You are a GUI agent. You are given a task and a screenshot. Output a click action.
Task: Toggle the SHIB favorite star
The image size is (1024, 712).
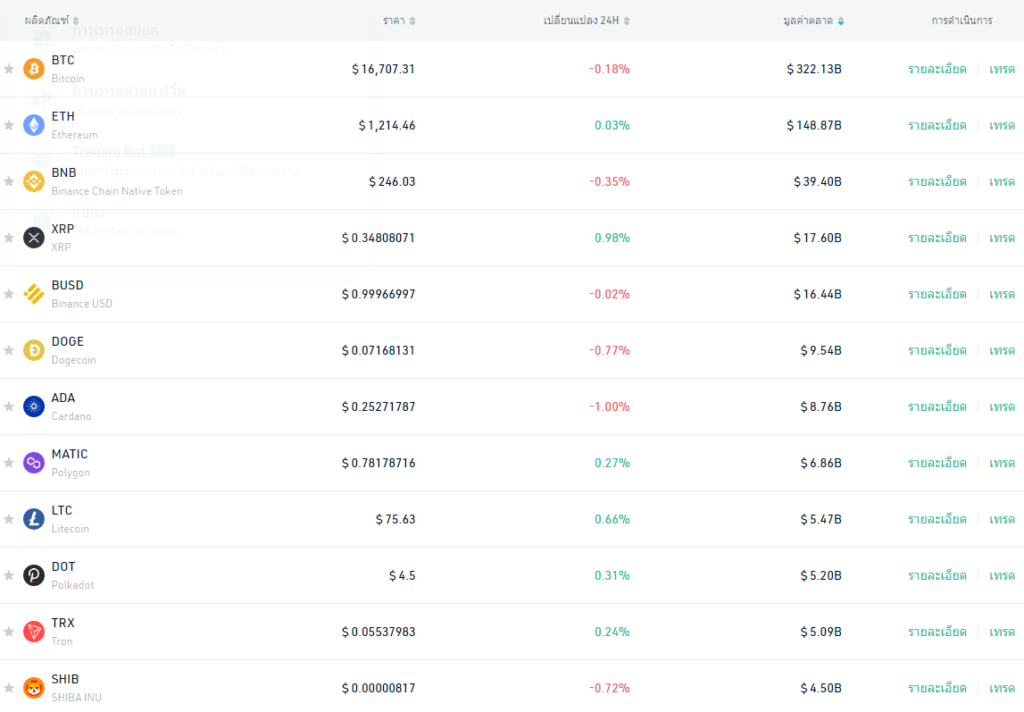(9, 688)
